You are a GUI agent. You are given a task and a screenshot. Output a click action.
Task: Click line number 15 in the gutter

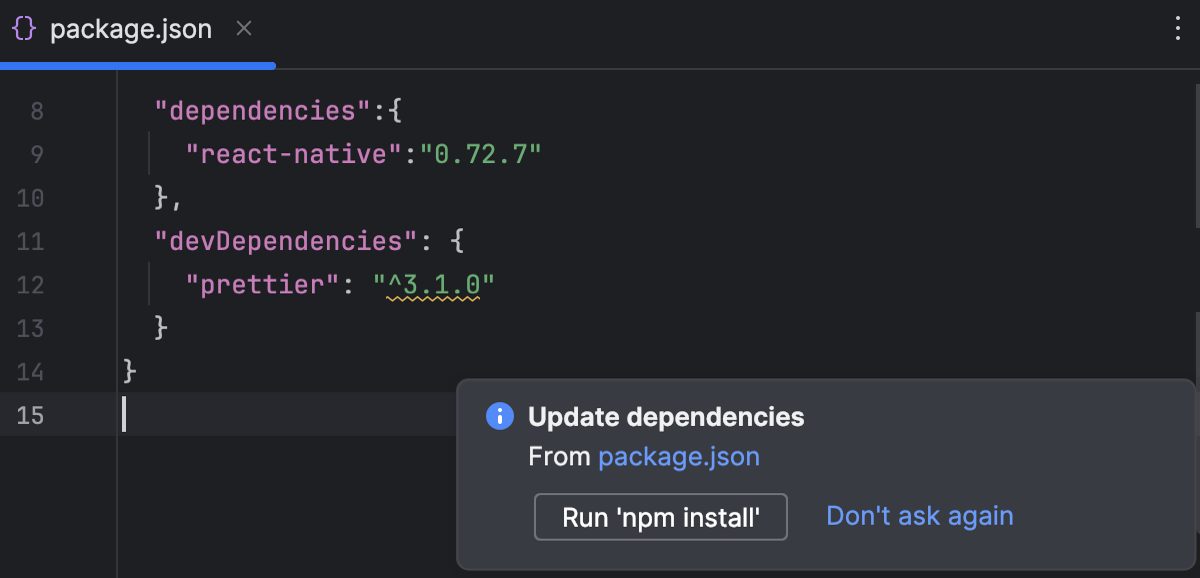pyautogui.click(x=31, y=415)
